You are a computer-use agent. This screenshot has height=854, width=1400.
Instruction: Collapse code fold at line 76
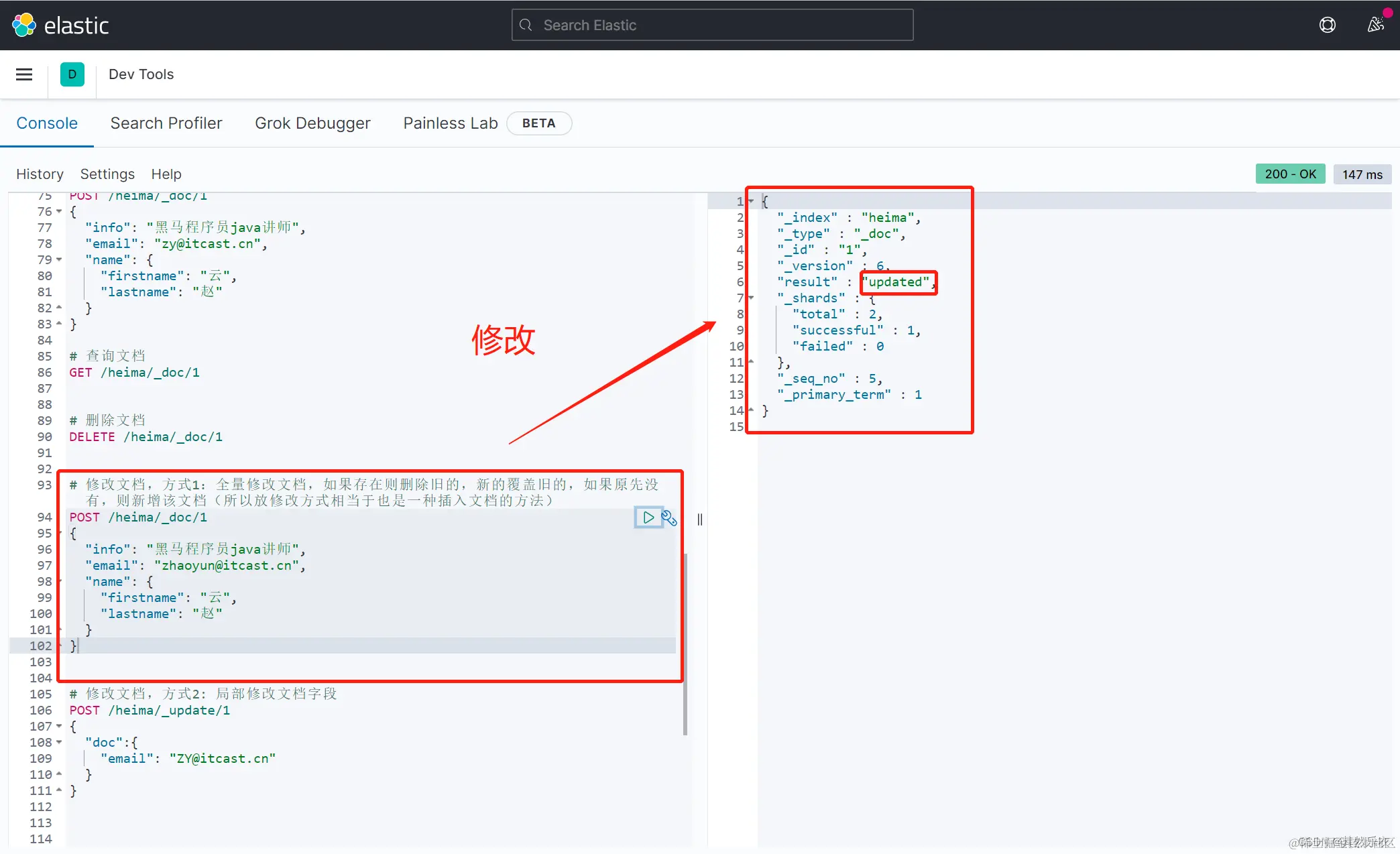(x=59, y=212)
